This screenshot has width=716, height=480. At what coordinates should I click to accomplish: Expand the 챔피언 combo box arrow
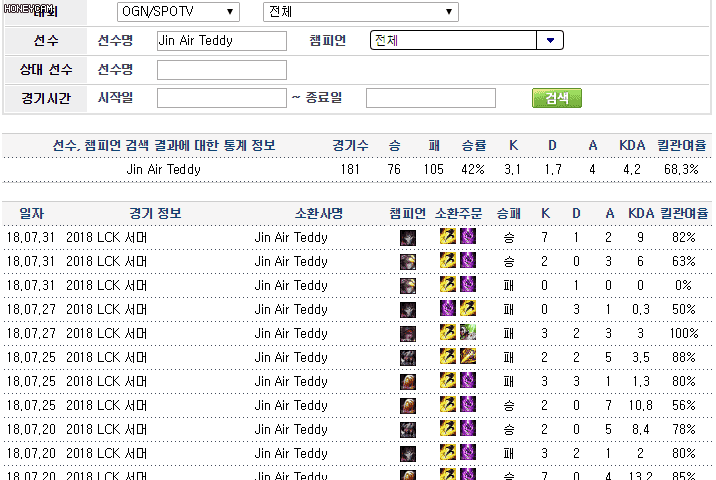pos(550,40)
